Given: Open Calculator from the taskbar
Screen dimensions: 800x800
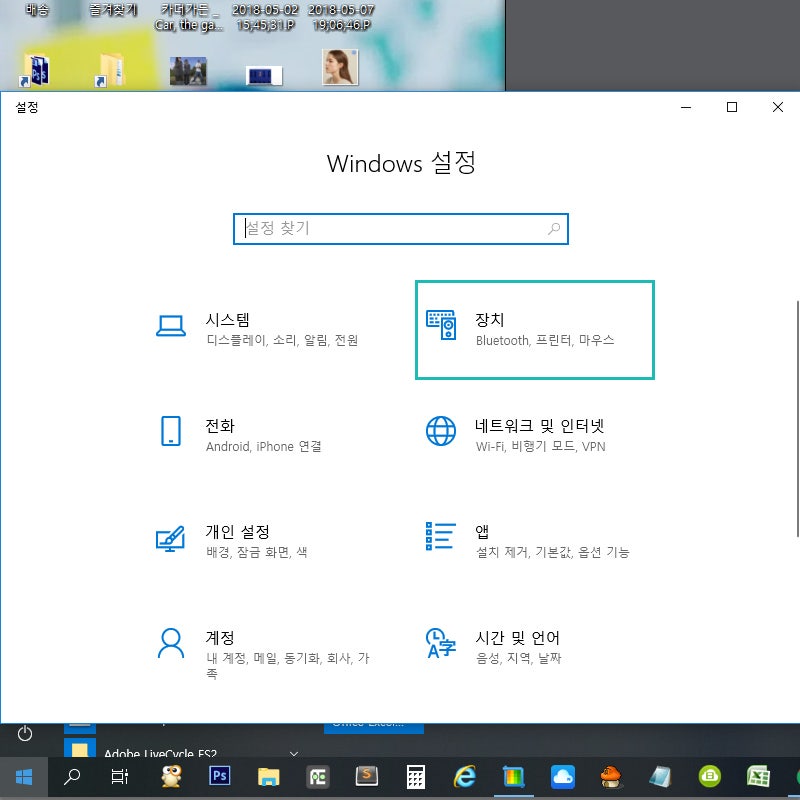Looking at the screenshot, I should point(415,777).
